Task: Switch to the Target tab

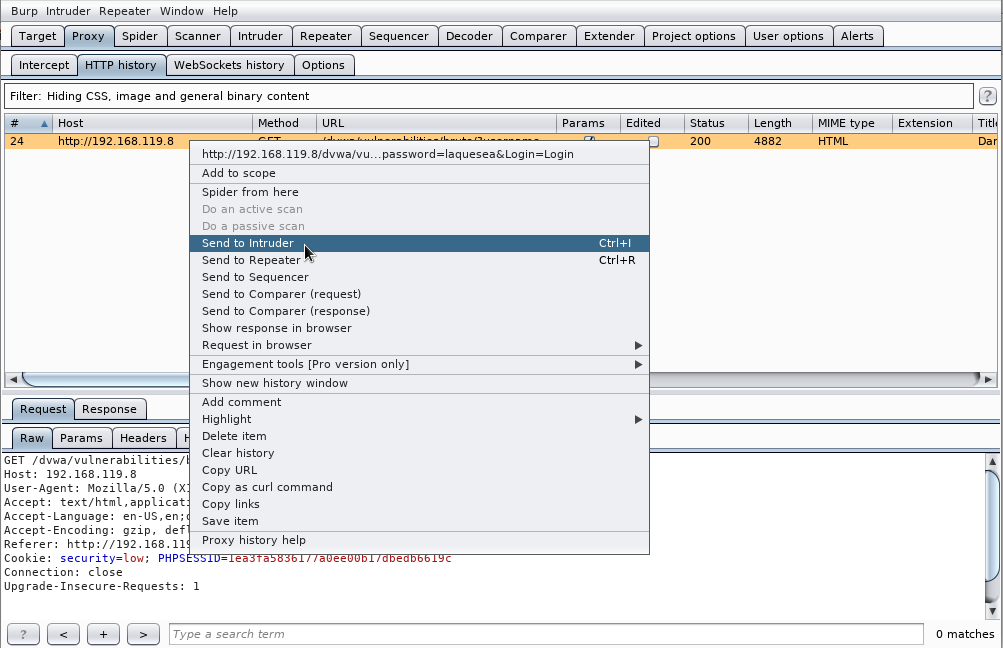Action: coord(38,36)
